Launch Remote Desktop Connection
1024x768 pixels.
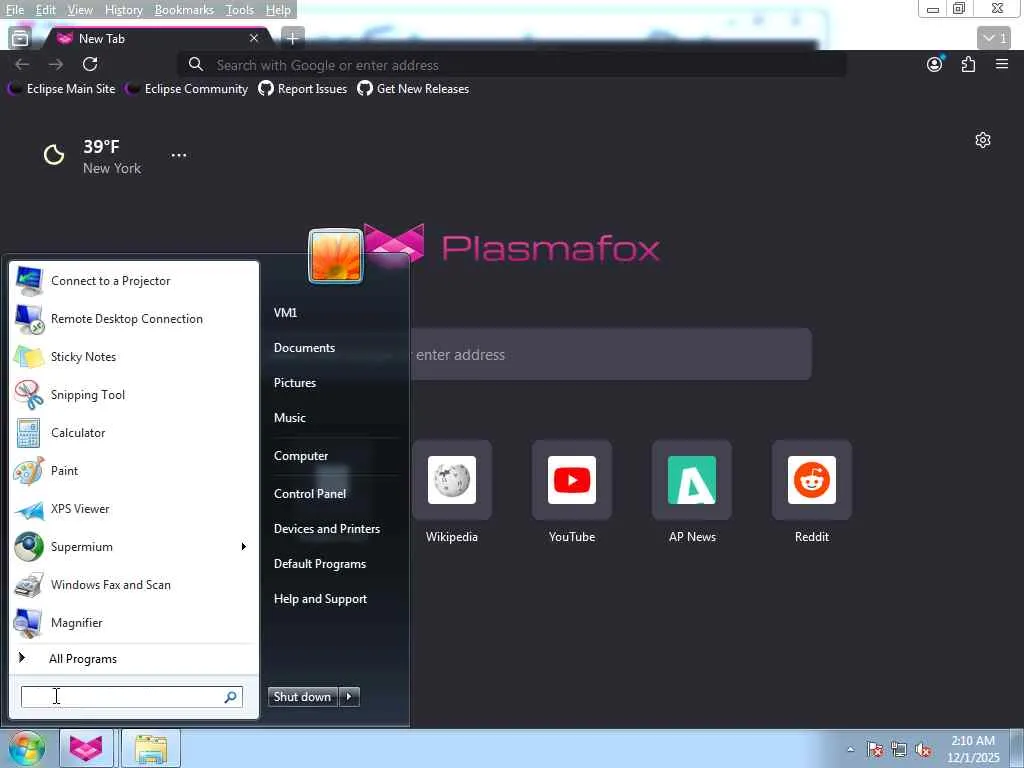(133, 319)
